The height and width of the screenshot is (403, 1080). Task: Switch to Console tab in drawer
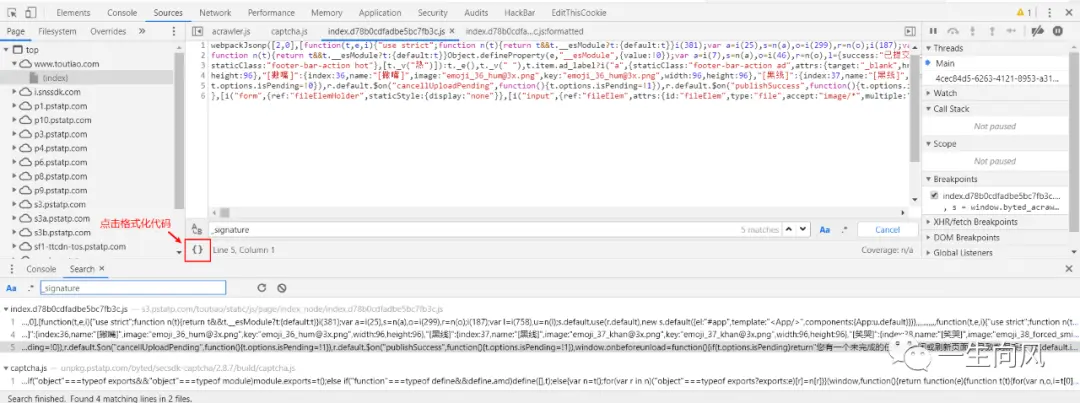pyautogui.click(x=41, y=269)
